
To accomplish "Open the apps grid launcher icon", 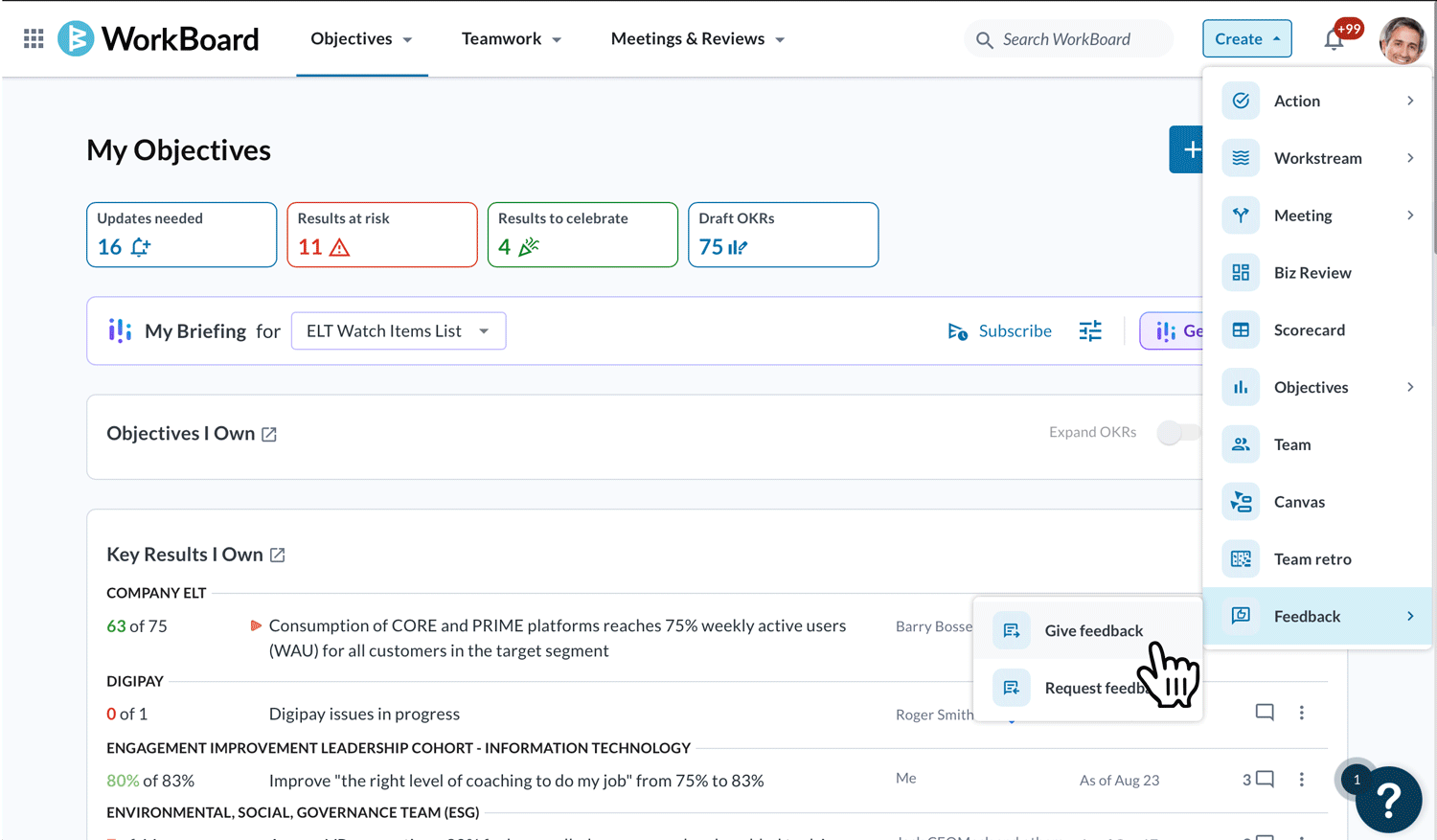I will 34,38.
